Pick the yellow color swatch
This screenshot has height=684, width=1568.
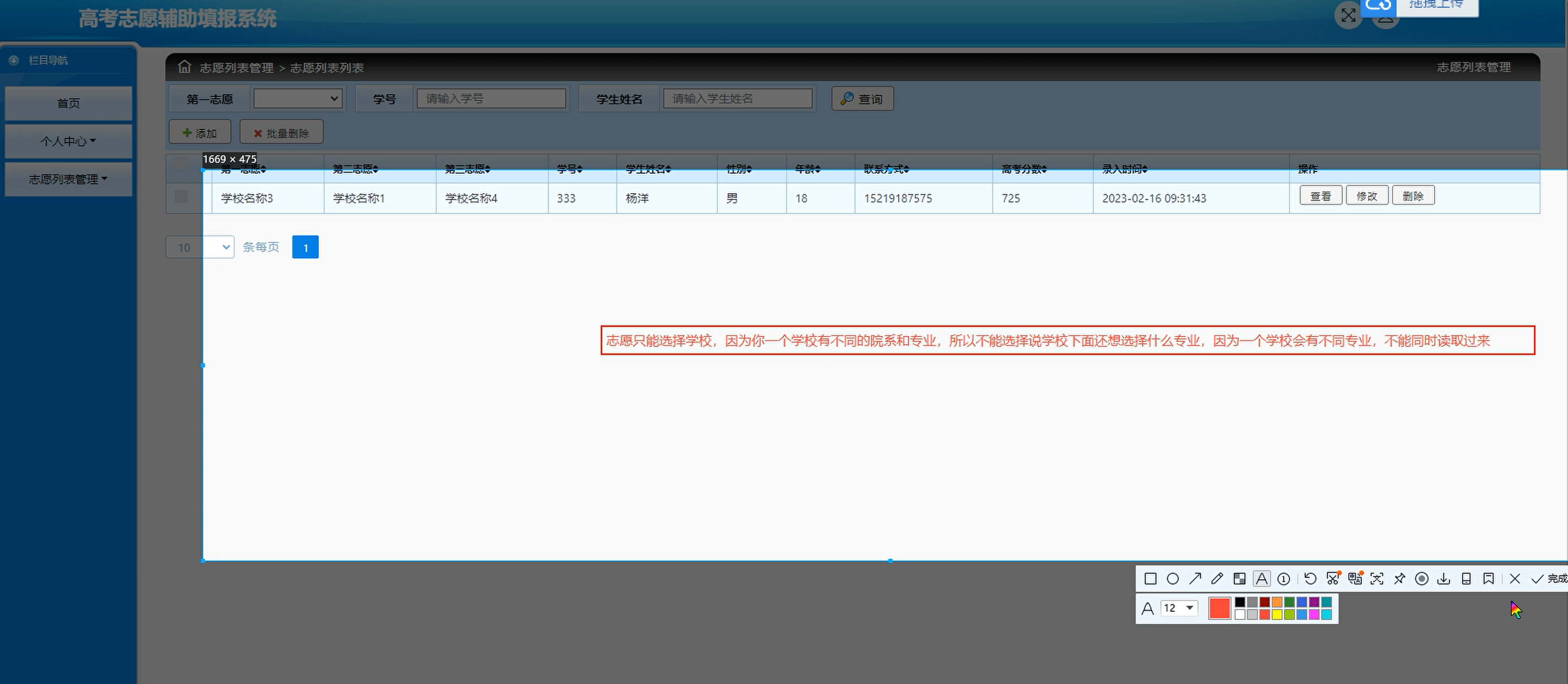click(1277, 614)
